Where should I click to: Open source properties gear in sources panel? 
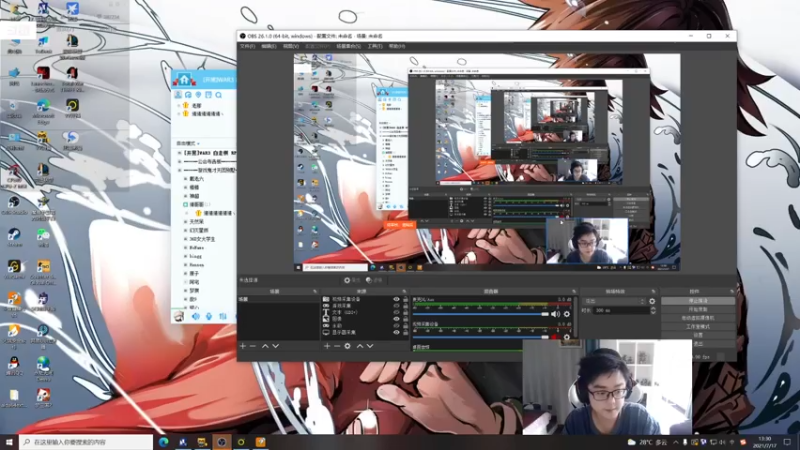point(347,346)
